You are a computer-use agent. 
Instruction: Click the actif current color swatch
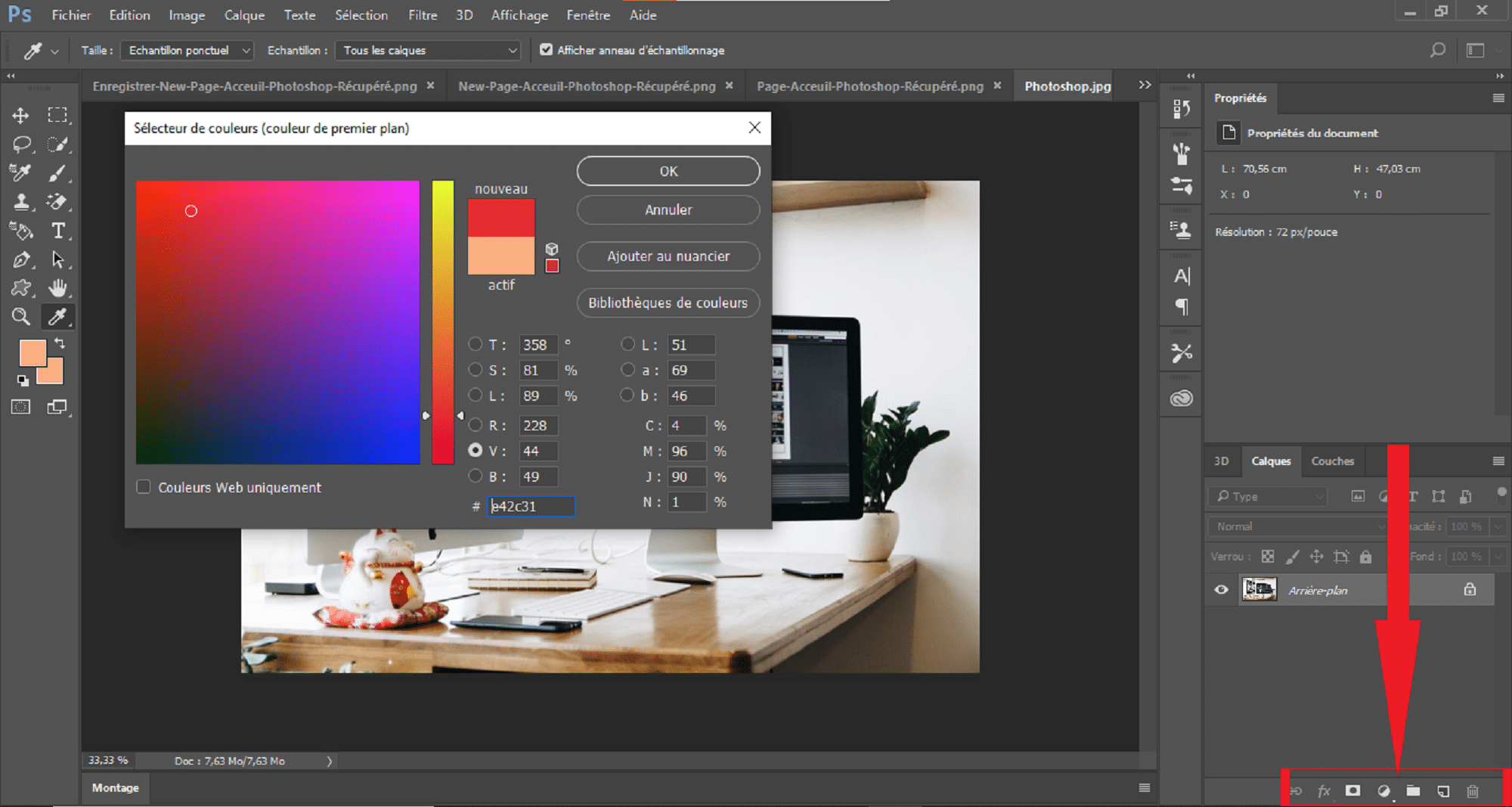501,256
